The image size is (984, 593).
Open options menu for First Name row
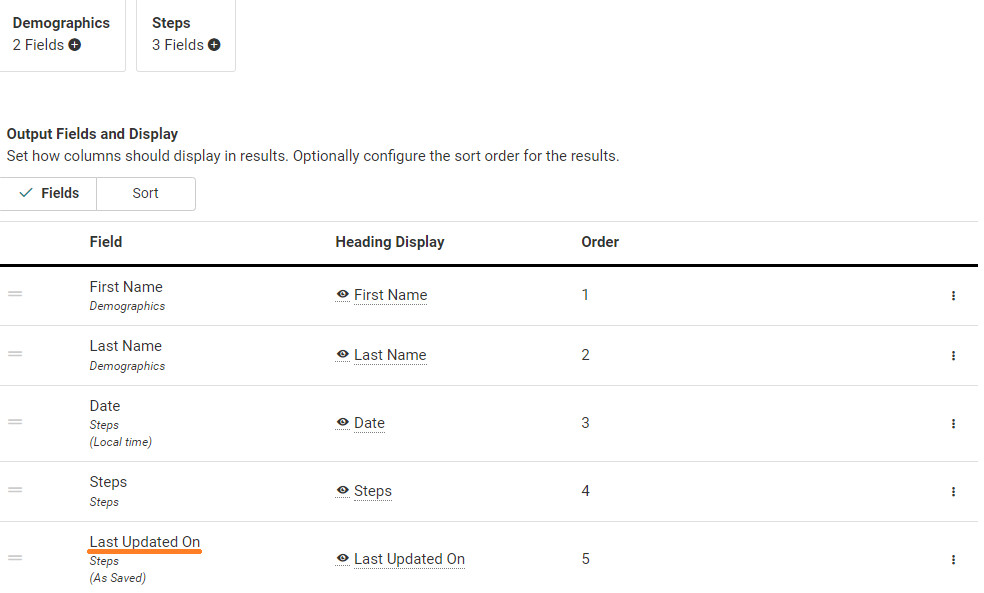pyautogui.click(x=953, y=295)
